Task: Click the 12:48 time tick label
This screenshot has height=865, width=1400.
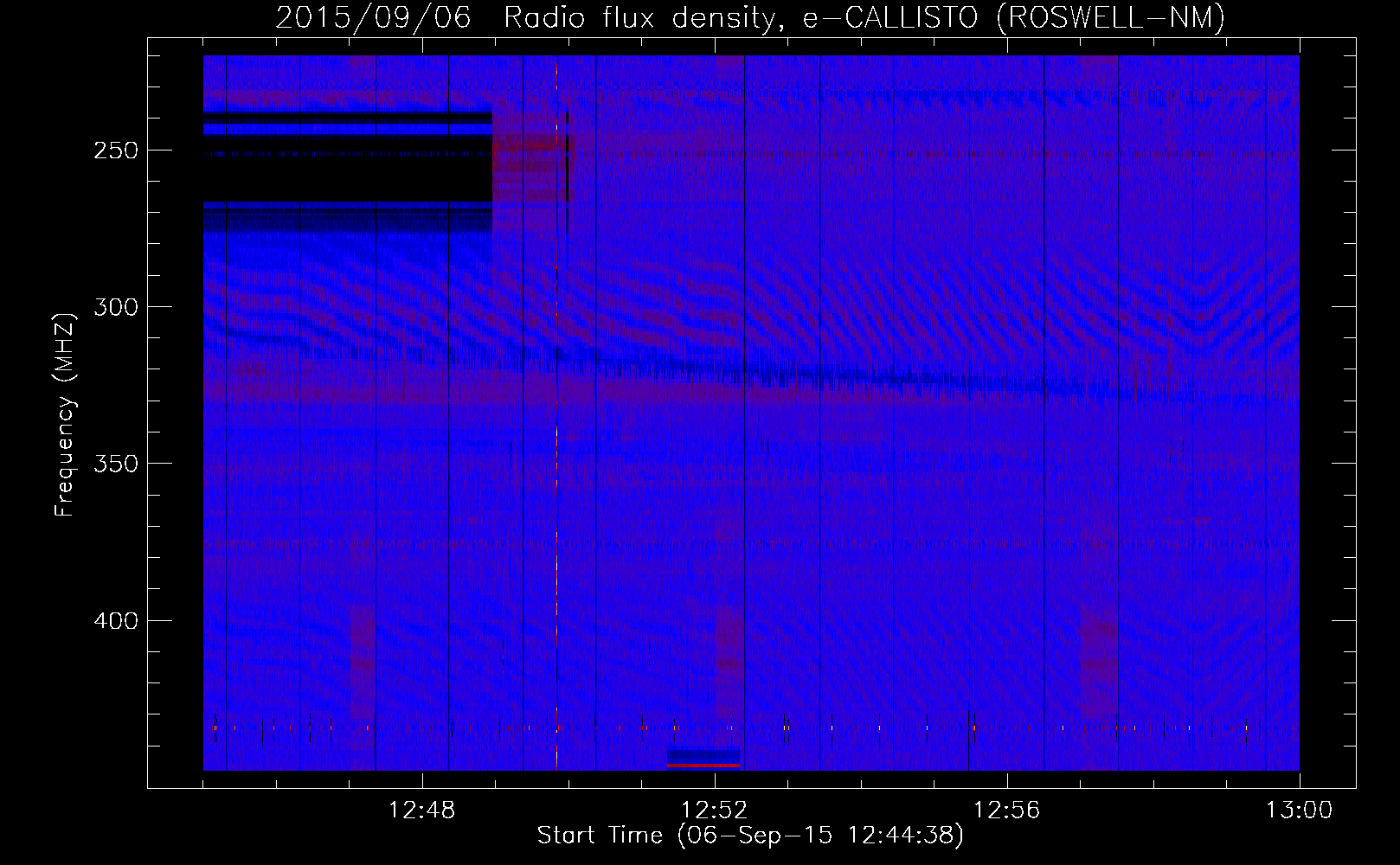Action: 422,811
